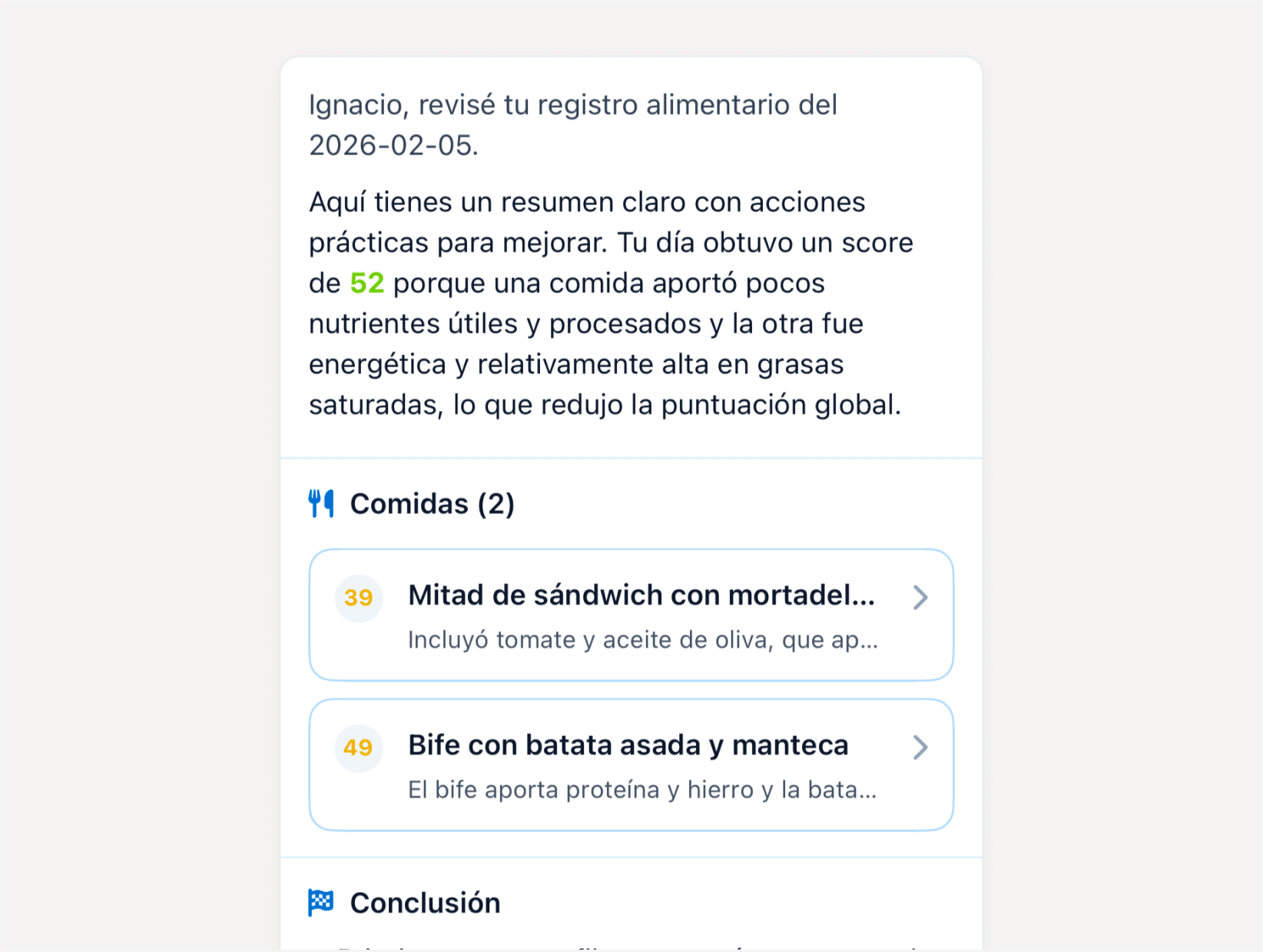The width and height of the screenshot is (1263, 952).
Task: Click the Bife con batata asada title
Action: (628, 745)
